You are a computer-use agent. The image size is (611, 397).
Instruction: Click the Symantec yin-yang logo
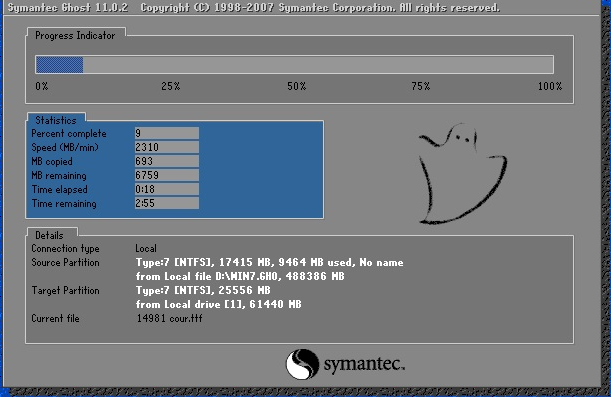(302, 364)
